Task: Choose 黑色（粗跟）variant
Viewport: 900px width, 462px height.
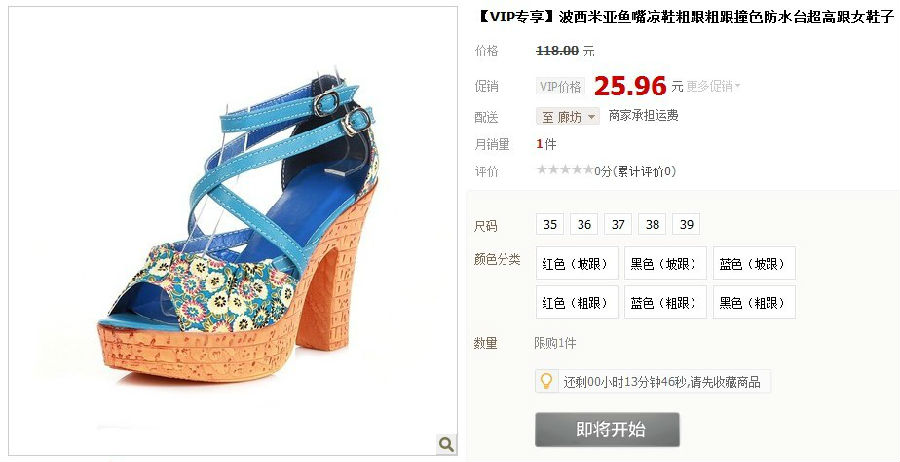Action: click(x=754, y=302)
